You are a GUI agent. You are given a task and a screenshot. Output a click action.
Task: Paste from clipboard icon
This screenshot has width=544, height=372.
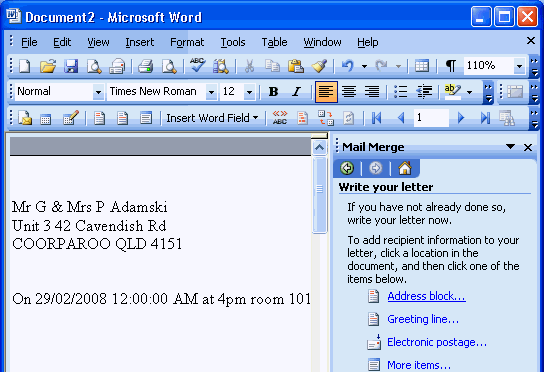[x=296, y=66]
